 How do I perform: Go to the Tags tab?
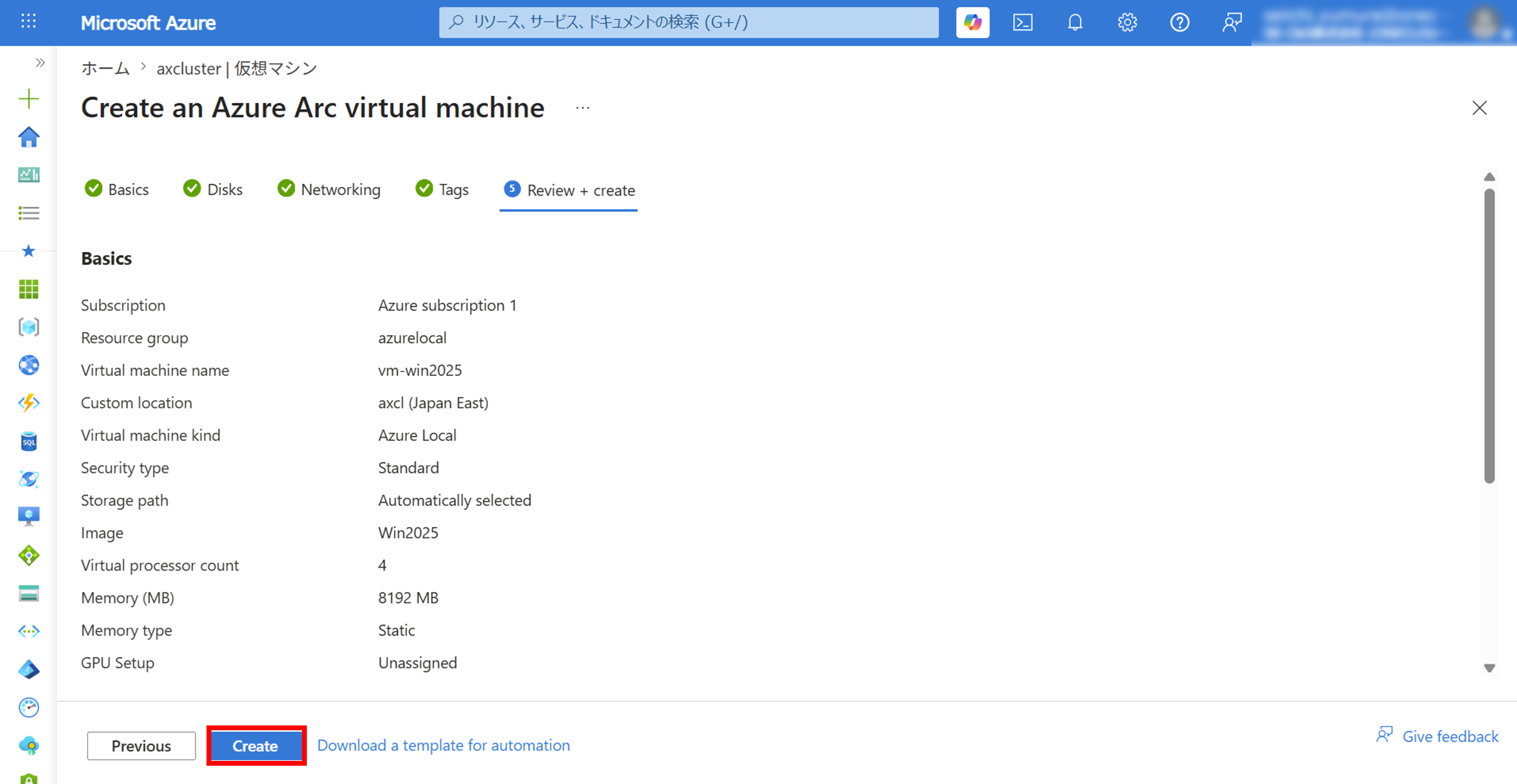[442, 189]
